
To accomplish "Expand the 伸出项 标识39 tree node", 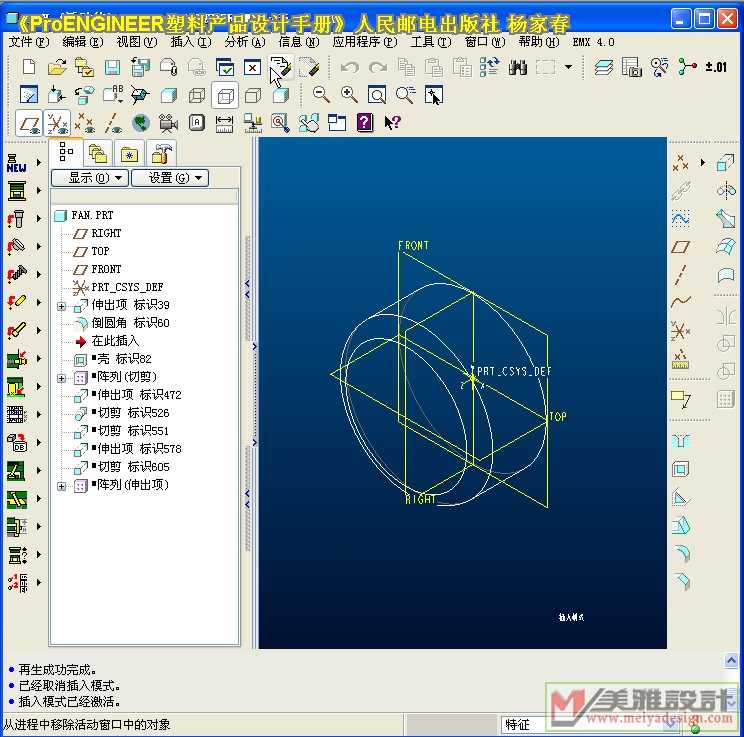I will (x=61, y=306).
